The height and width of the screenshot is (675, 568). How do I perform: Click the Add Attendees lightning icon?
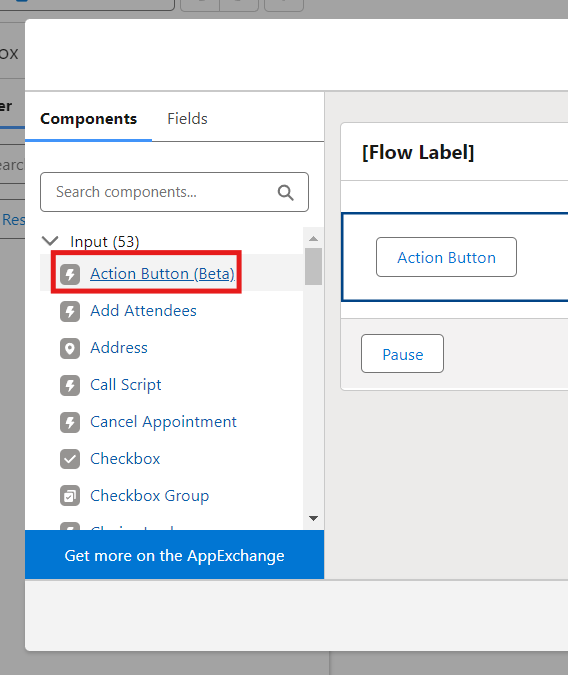(x=70, y=311)
